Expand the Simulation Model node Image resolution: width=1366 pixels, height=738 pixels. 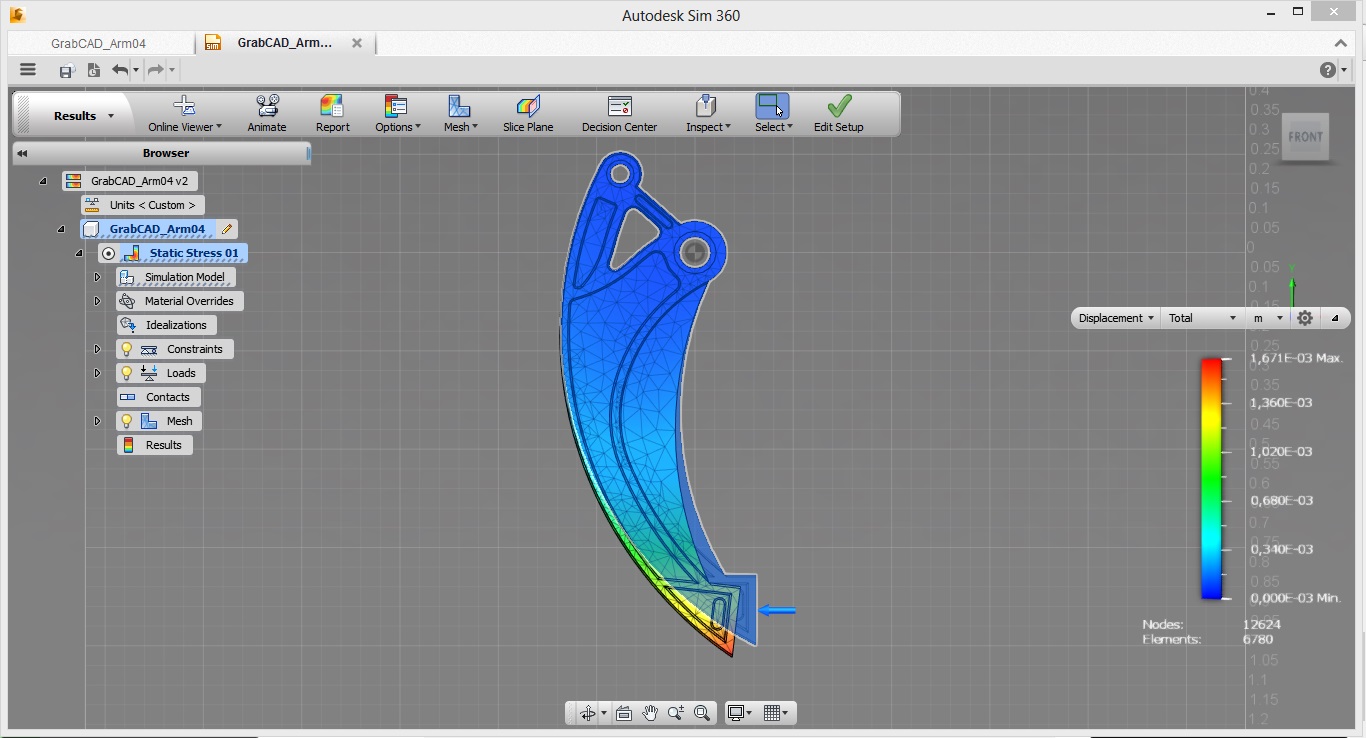click(97, 277)
